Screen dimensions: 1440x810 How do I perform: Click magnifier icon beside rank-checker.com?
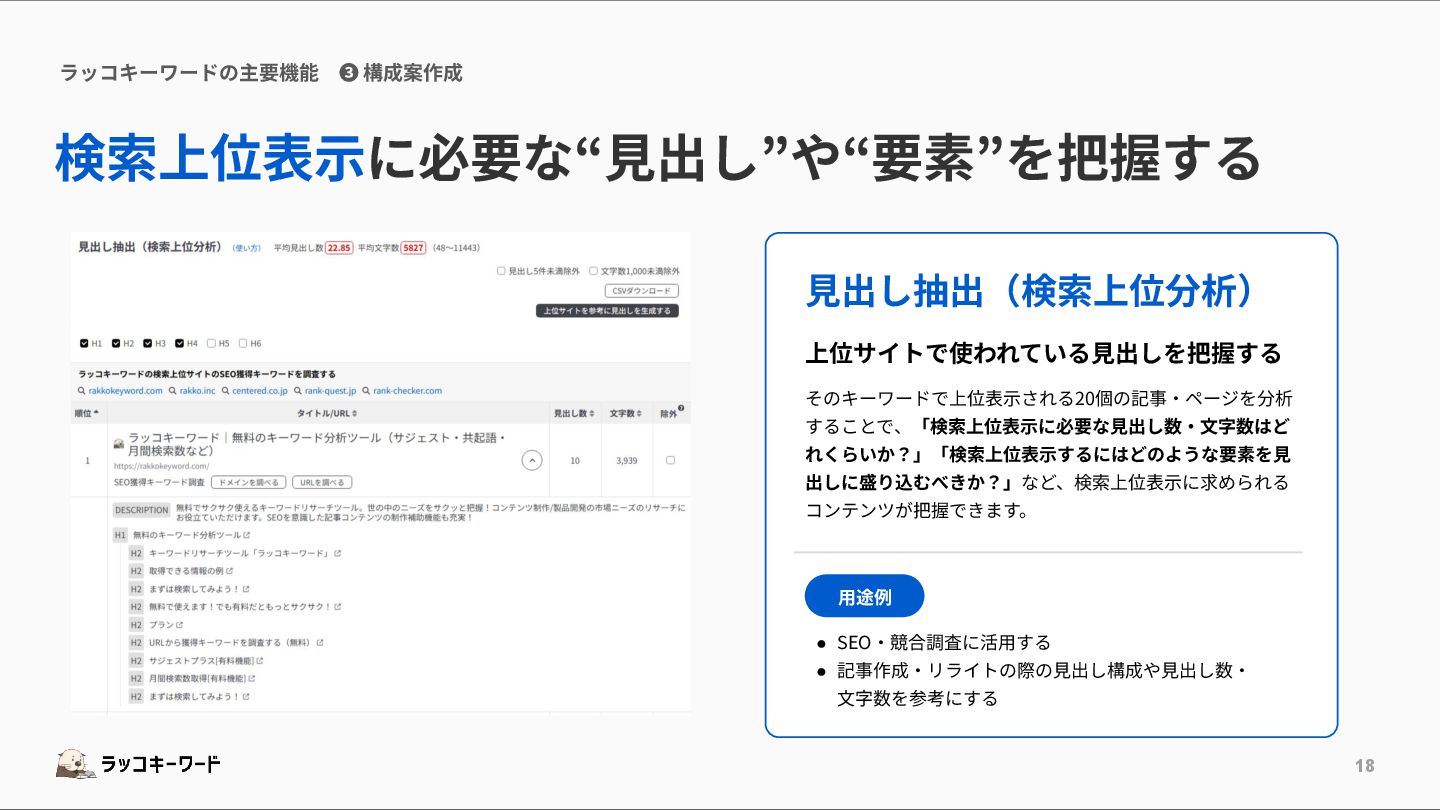(x=366, y=391)
